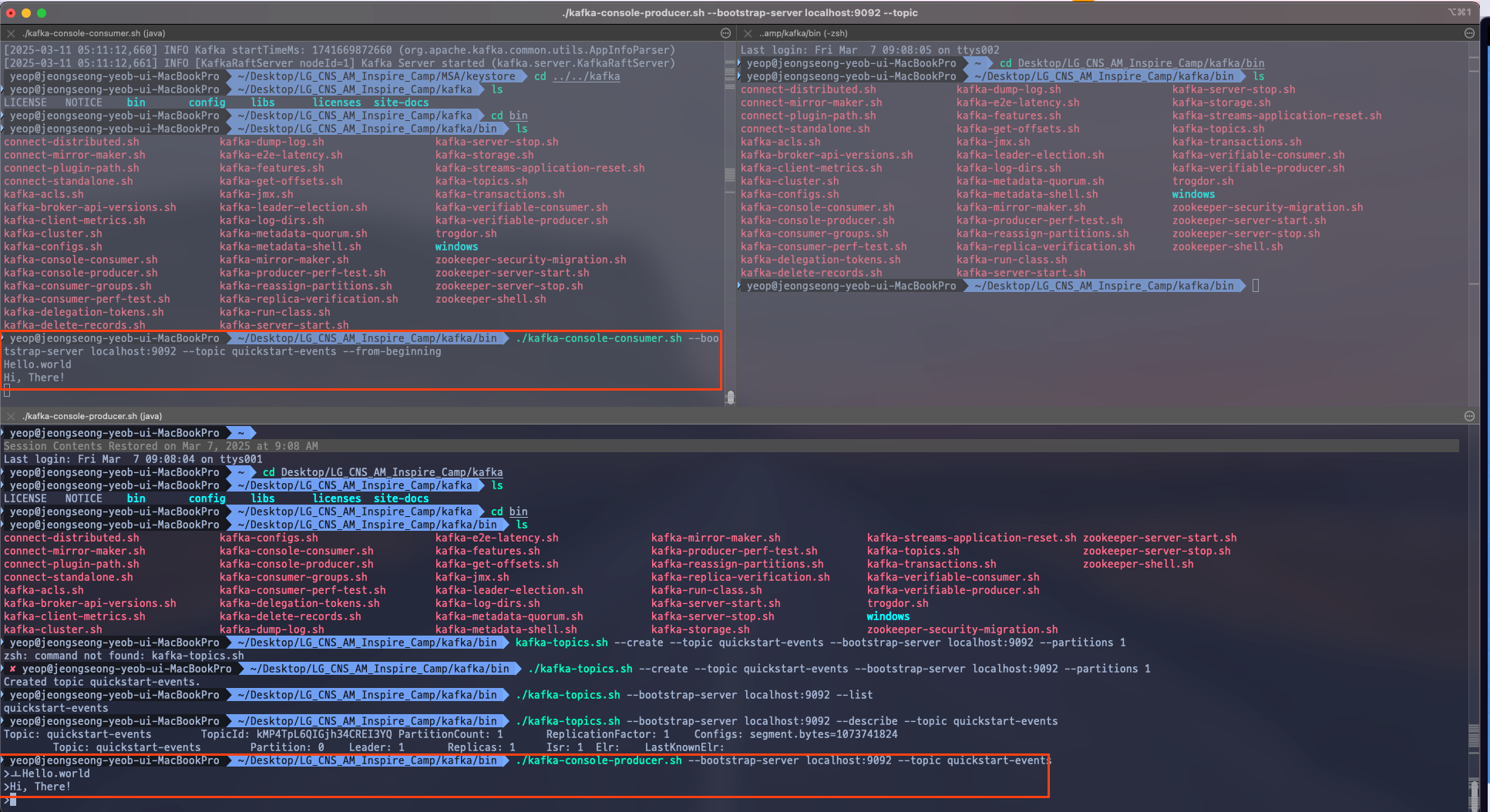Viewport: 1490px width, 812px height.
Task: Click 'zookeeper-server-start.sh' in the producer pane listing
Action: (x=1159, y=538)
